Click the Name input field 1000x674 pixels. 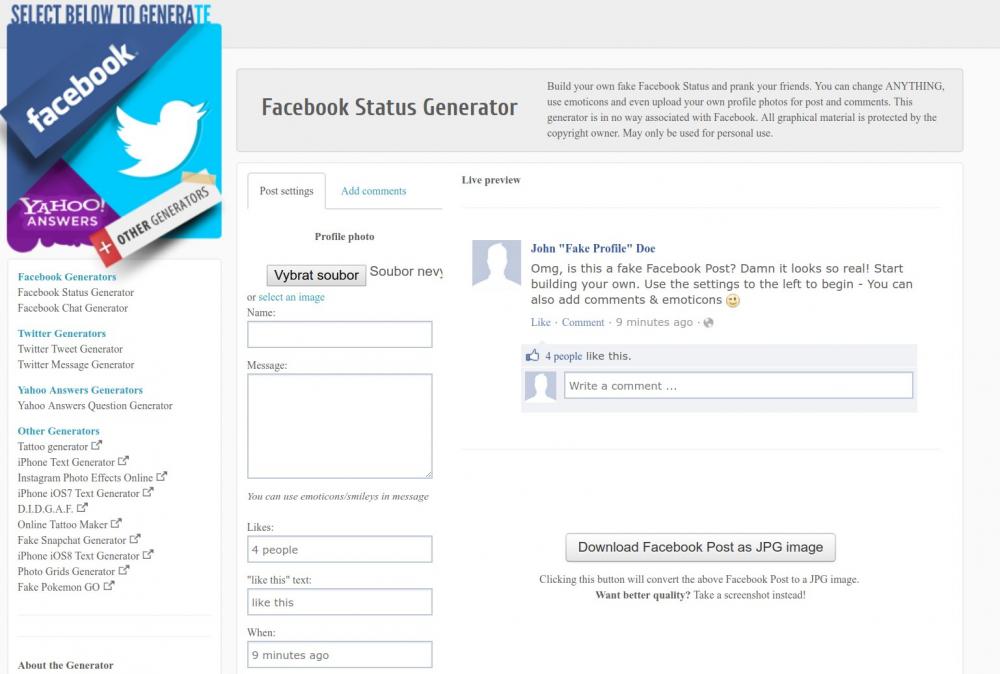(x=339, y=334)
